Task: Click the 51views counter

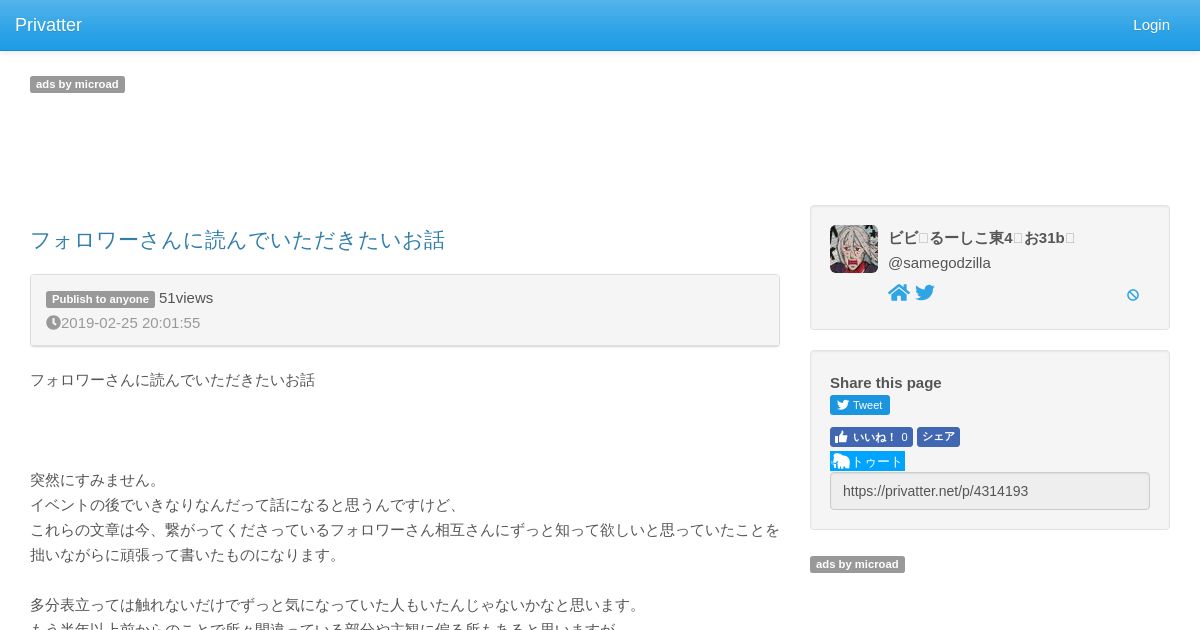Action: (186, 298)
